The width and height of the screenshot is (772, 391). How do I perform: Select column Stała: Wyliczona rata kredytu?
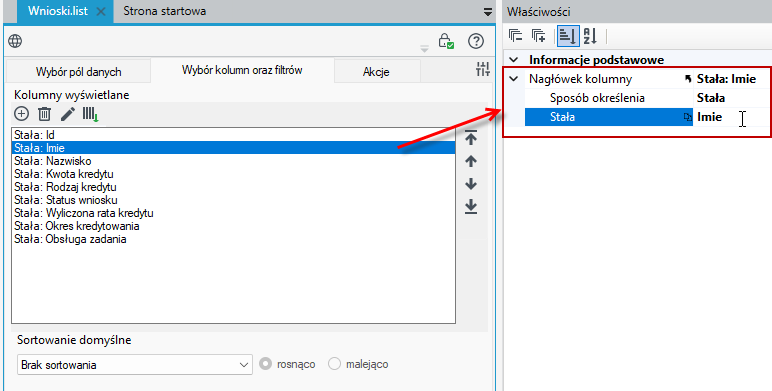(x=233, y=213)
